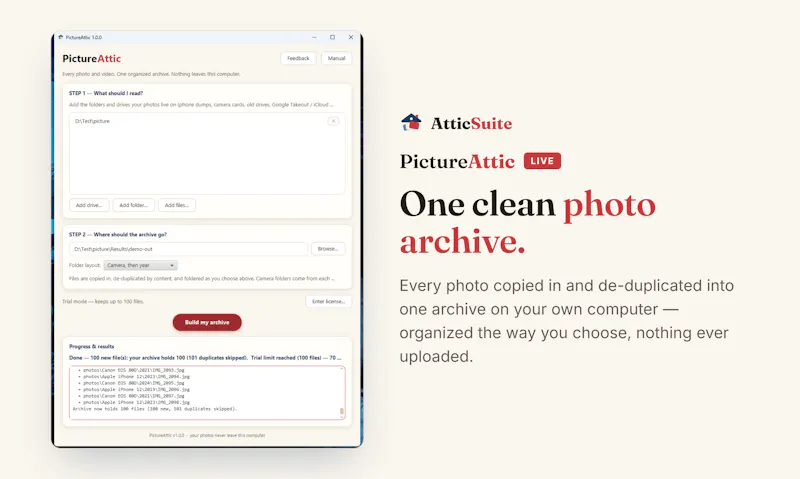Click the Add drive... button
The width and height of the screenshot is (800, 479).
89,205
